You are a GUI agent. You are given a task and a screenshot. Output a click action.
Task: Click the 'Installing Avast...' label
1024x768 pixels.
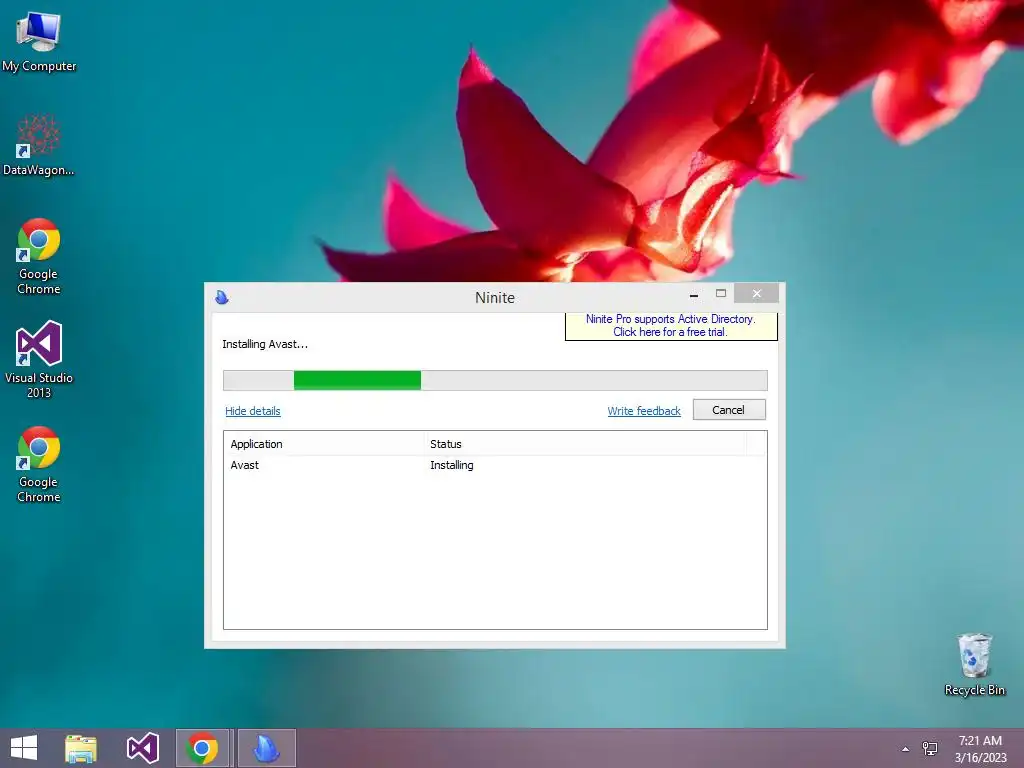[264, 344]
